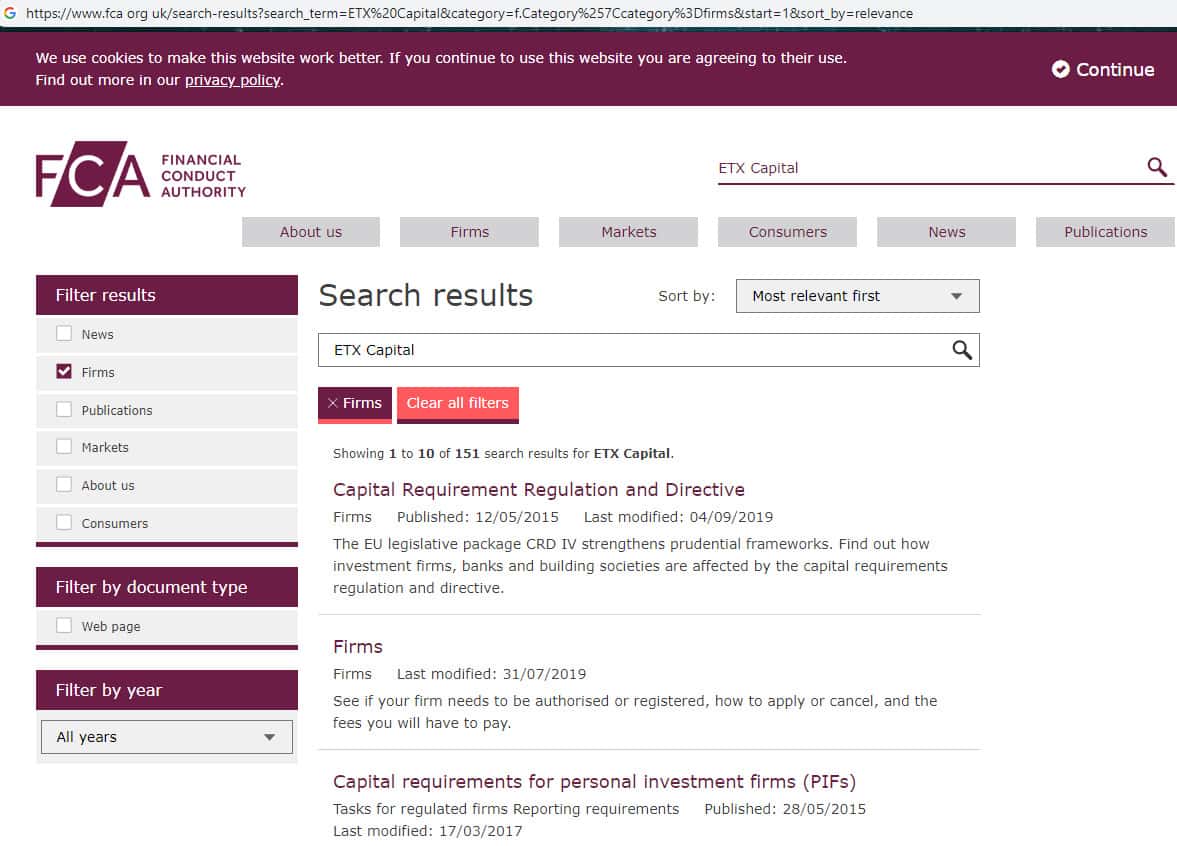Tick the About us filter checkbox

[64, 484]
